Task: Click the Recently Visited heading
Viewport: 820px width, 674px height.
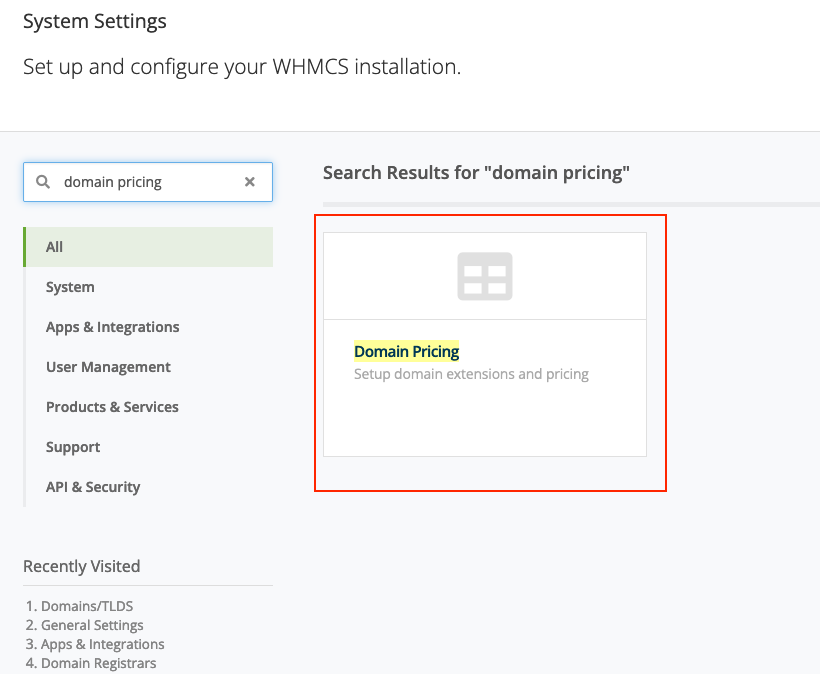Action: 82,566
